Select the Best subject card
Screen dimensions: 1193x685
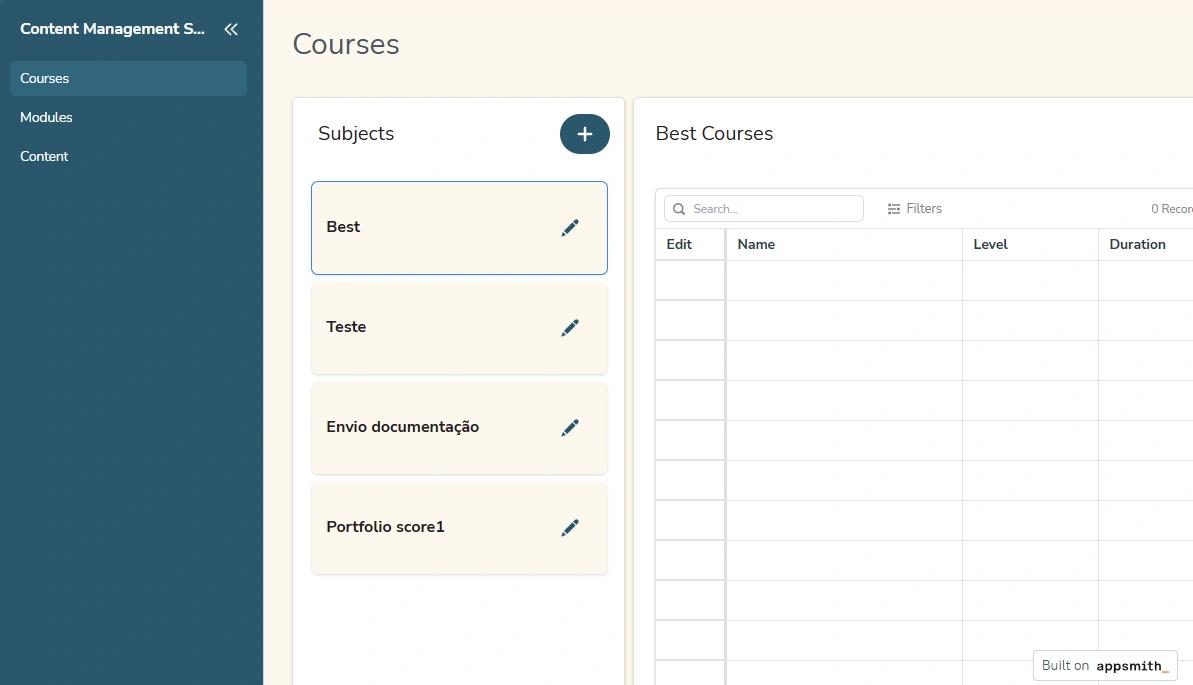tap(459, 228)
